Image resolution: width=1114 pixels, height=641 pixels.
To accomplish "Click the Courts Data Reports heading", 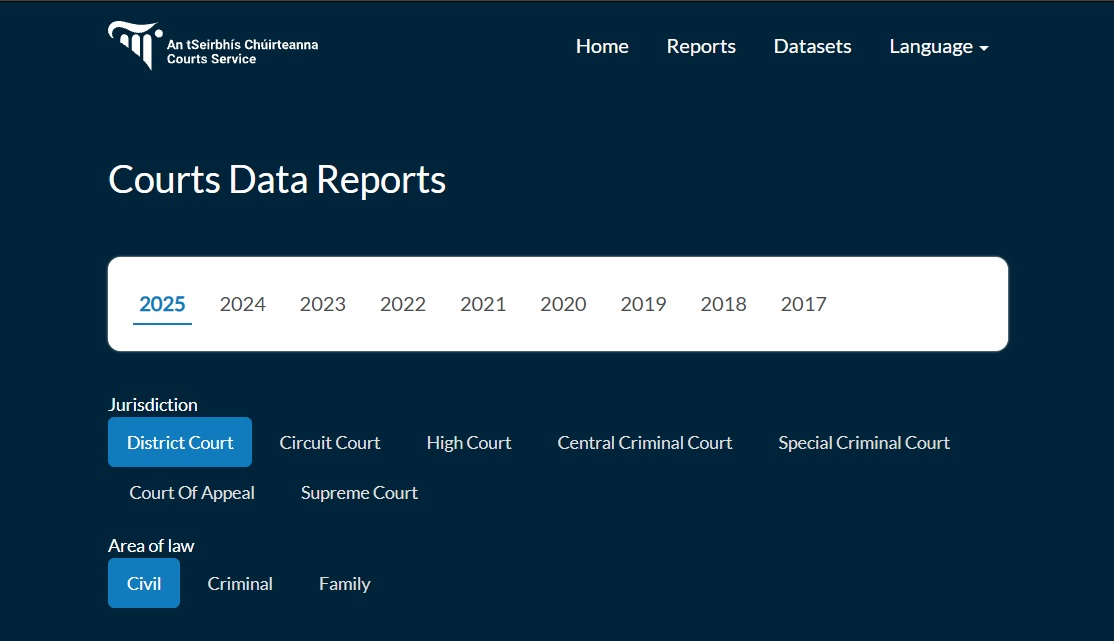I will click(x=277, y=180).
